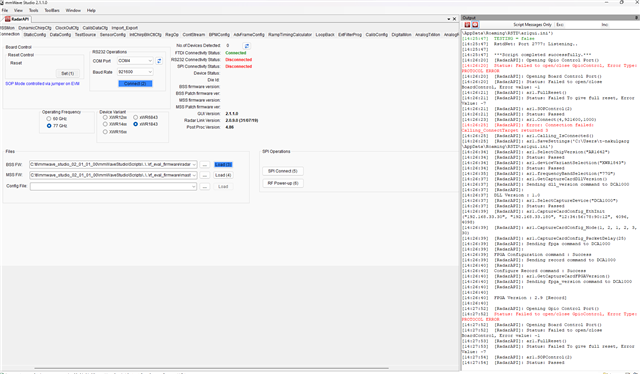Refresh the number of devices detected
Viewport: 640px width, 374px height.
247,46
